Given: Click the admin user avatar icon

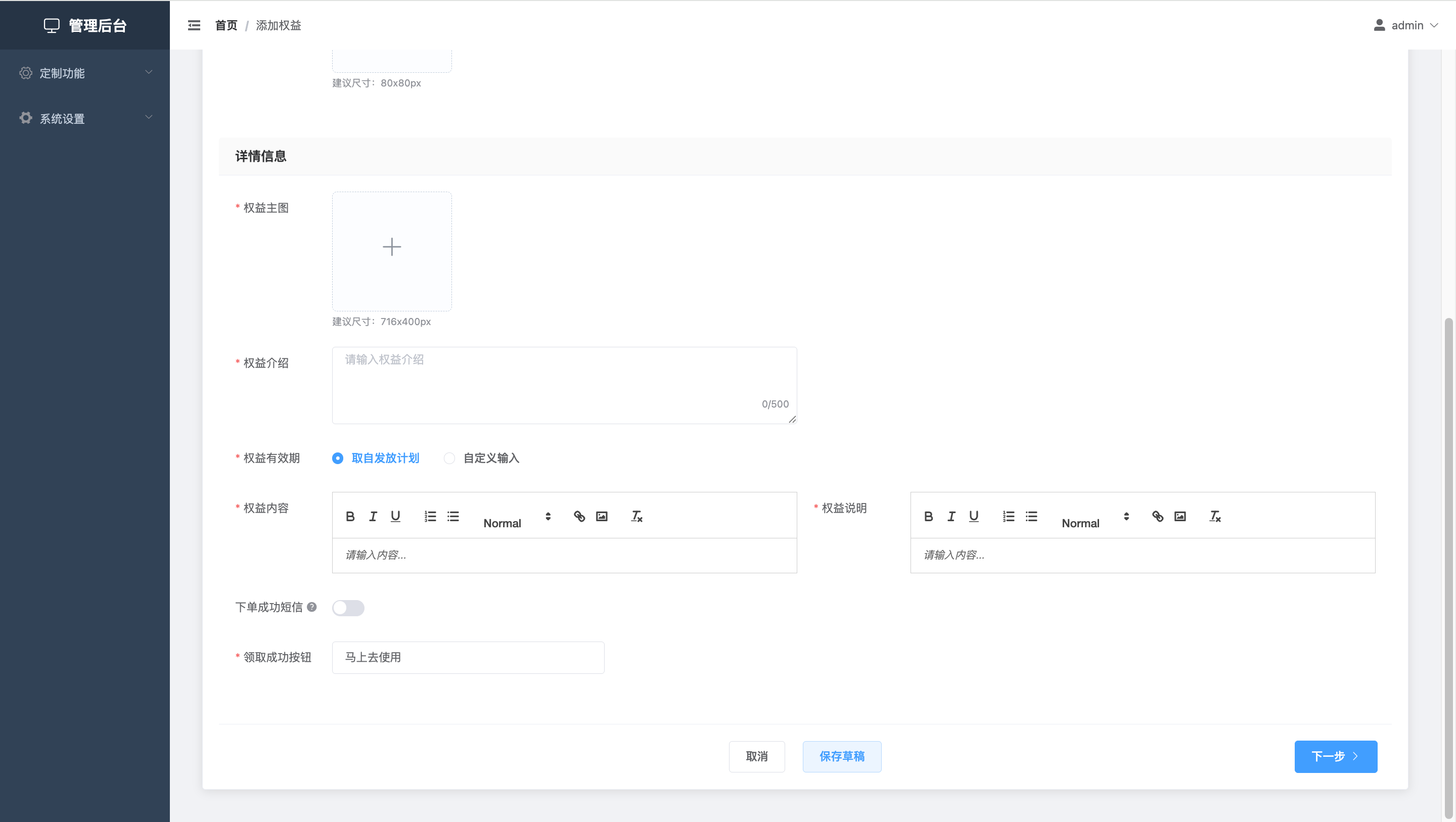Looking at the screenshot, I should 1379,25.
